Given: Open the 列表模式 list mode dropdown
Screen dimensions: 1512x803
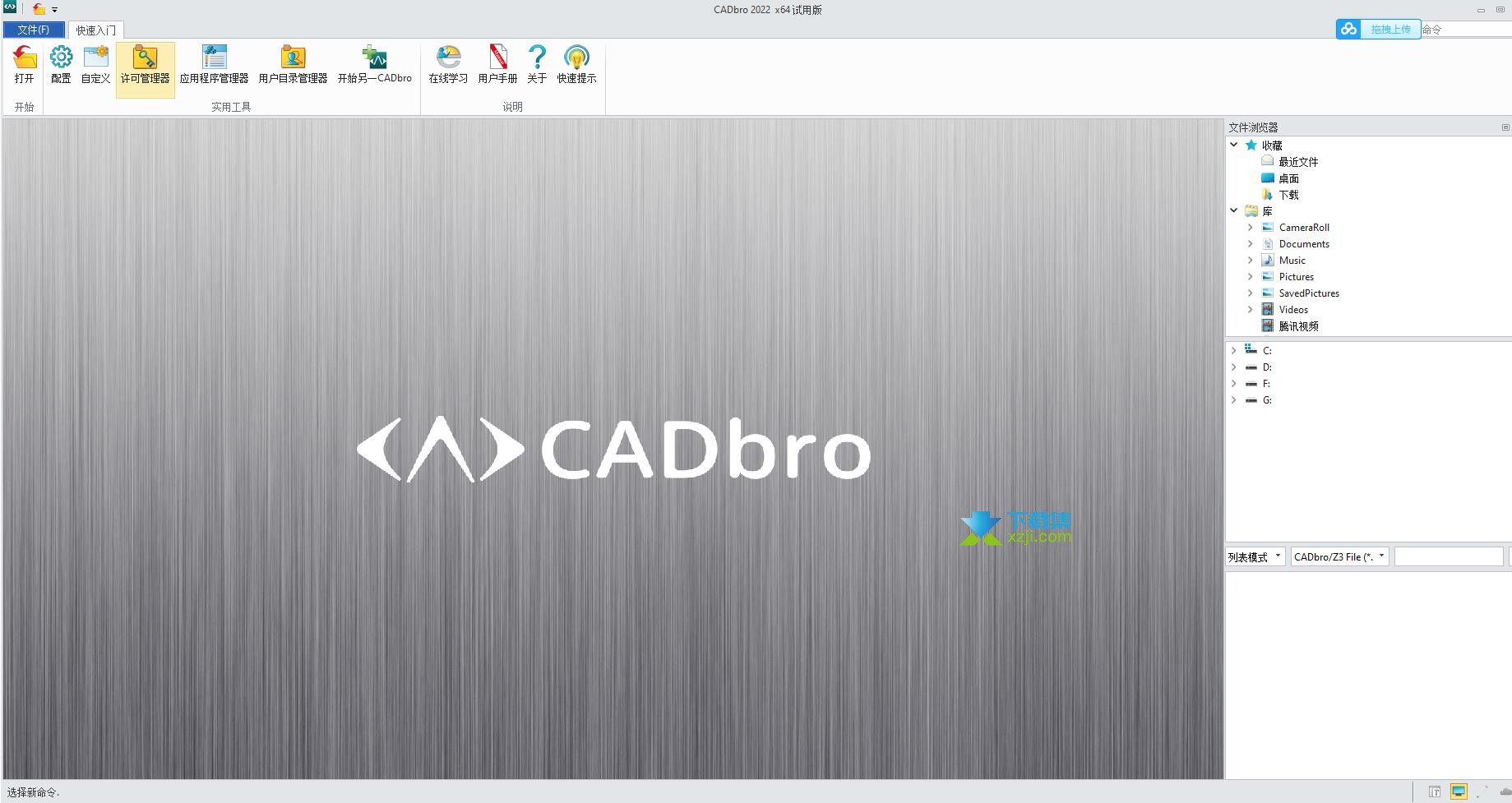Looking at the screenshot, I should (1255, 556).
